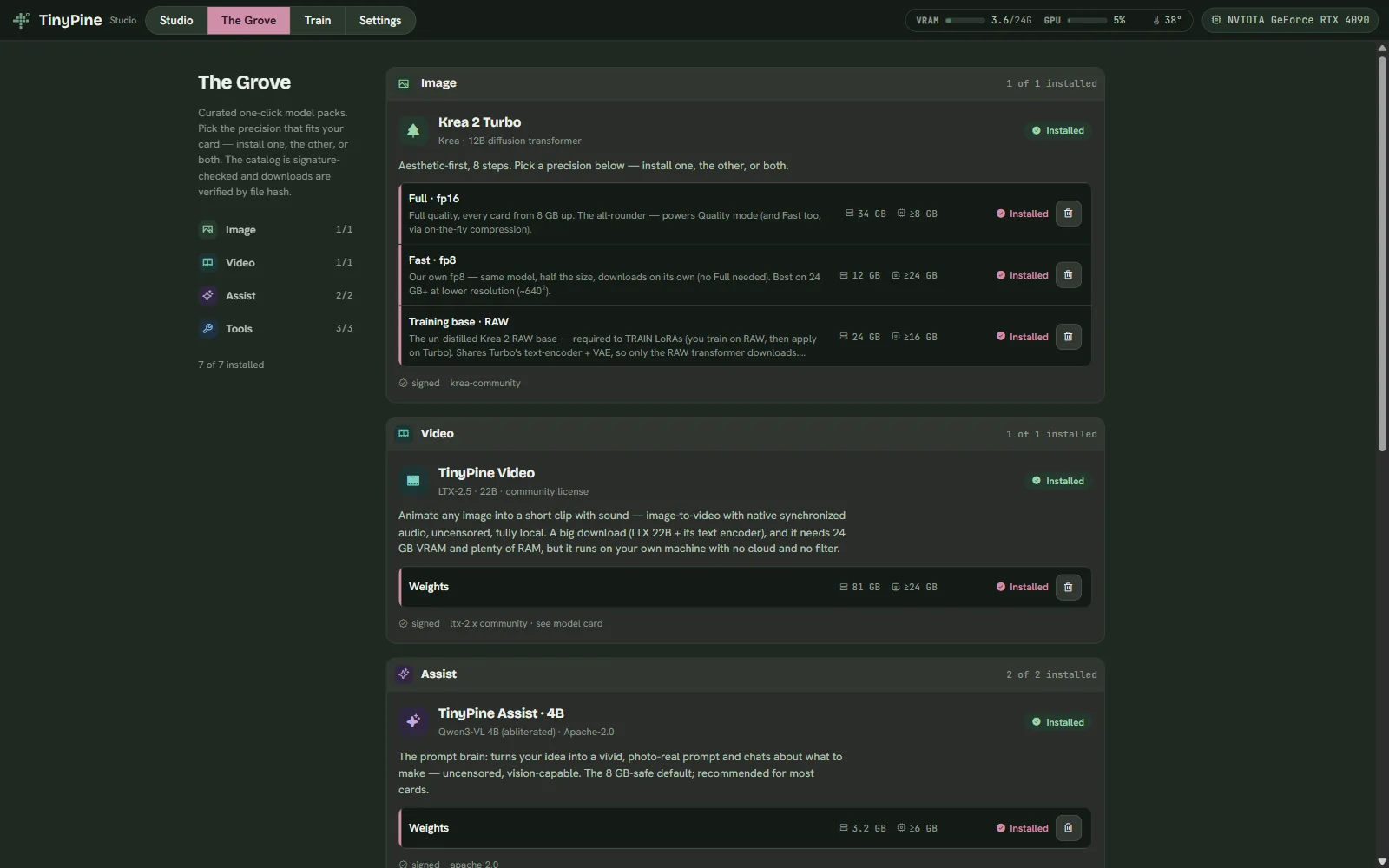Image resolution: width=1389 pixels, height=868 pixels.
Task: Click the 'krea-community' license text
Action: coord(485,384)
